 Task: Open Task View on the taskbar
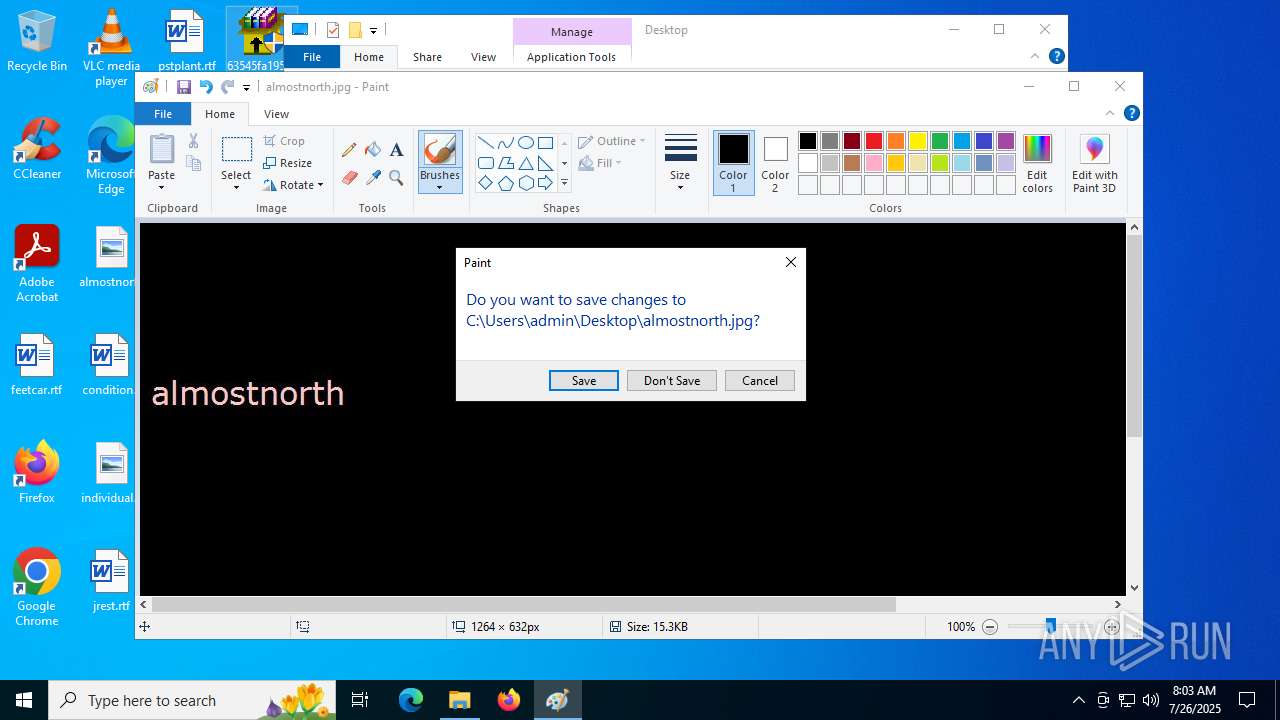(360, 700)
